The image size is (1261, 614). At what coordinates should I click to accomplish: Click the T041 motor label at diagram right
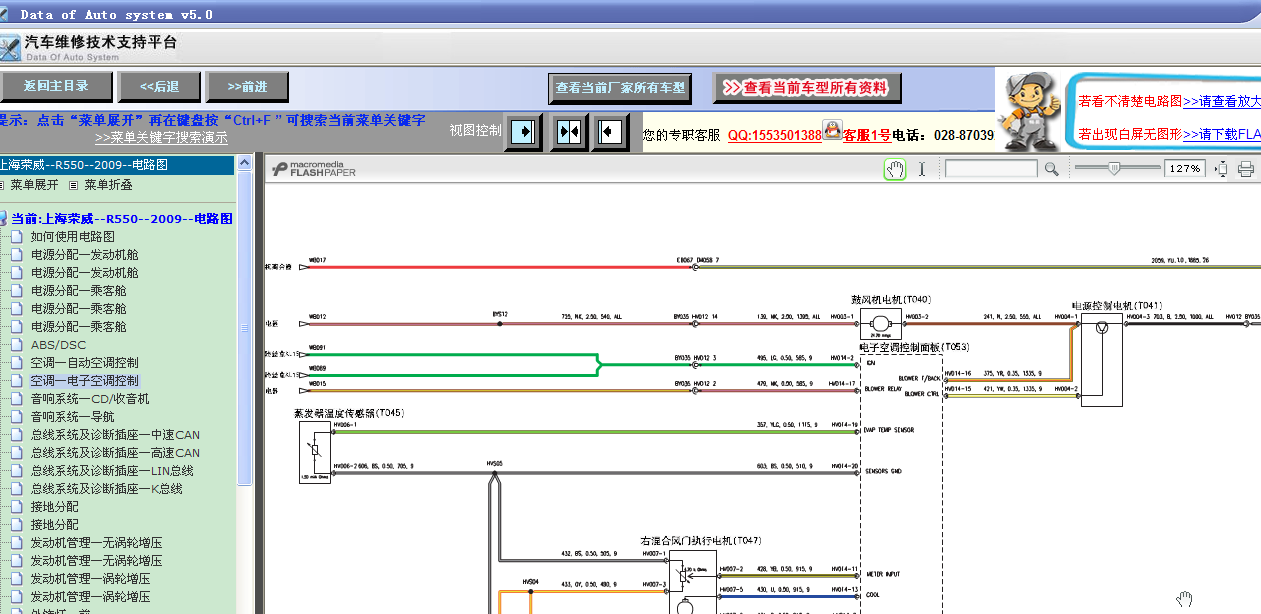coord(1116,306)
